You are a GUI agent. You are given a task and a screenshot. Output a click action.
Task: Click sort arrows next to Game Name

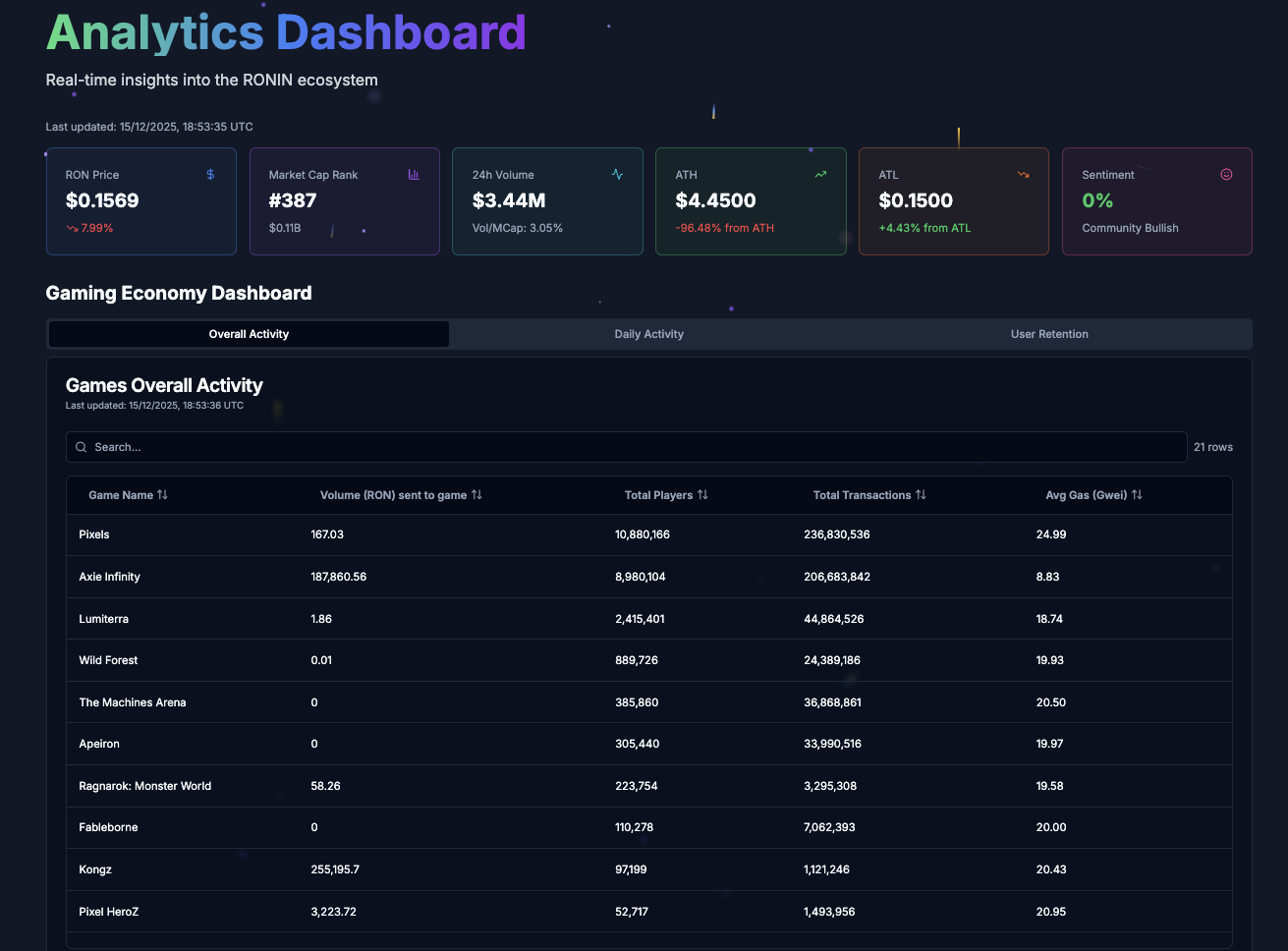pyautogui.click(x=162, y=495)
